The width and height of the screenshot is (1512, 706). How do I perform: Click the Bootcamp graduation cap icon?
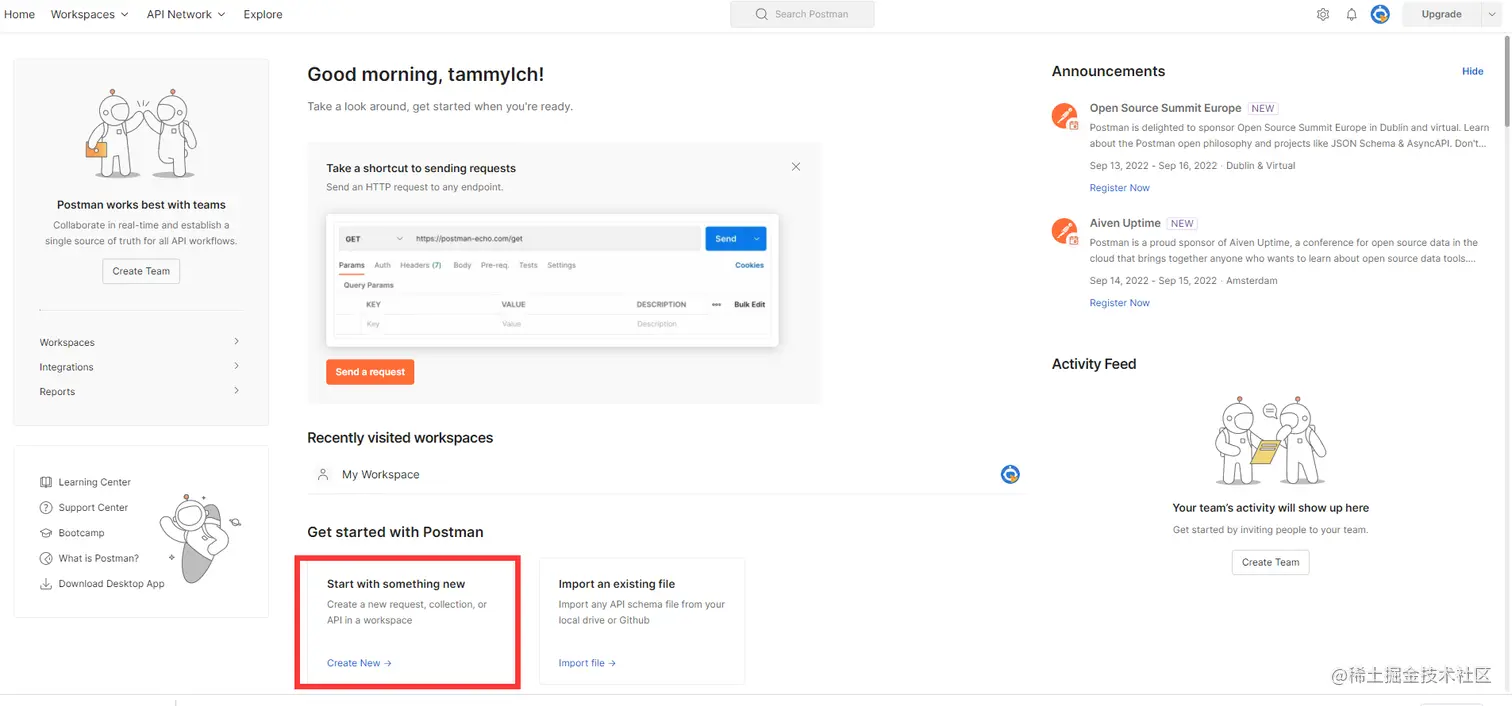coord(46,533)
